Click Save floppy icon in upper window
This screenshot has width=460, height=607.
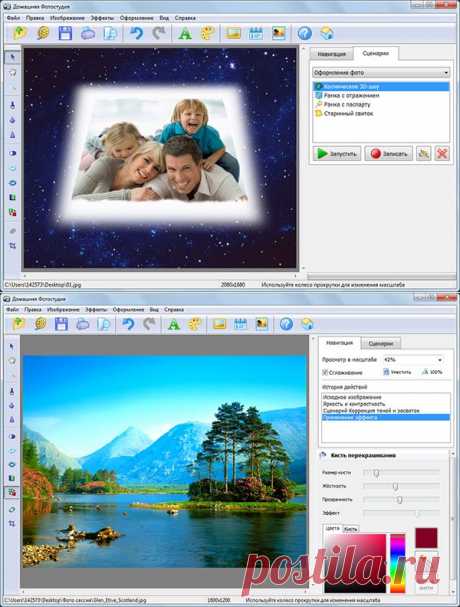click(x=65, y=33)
